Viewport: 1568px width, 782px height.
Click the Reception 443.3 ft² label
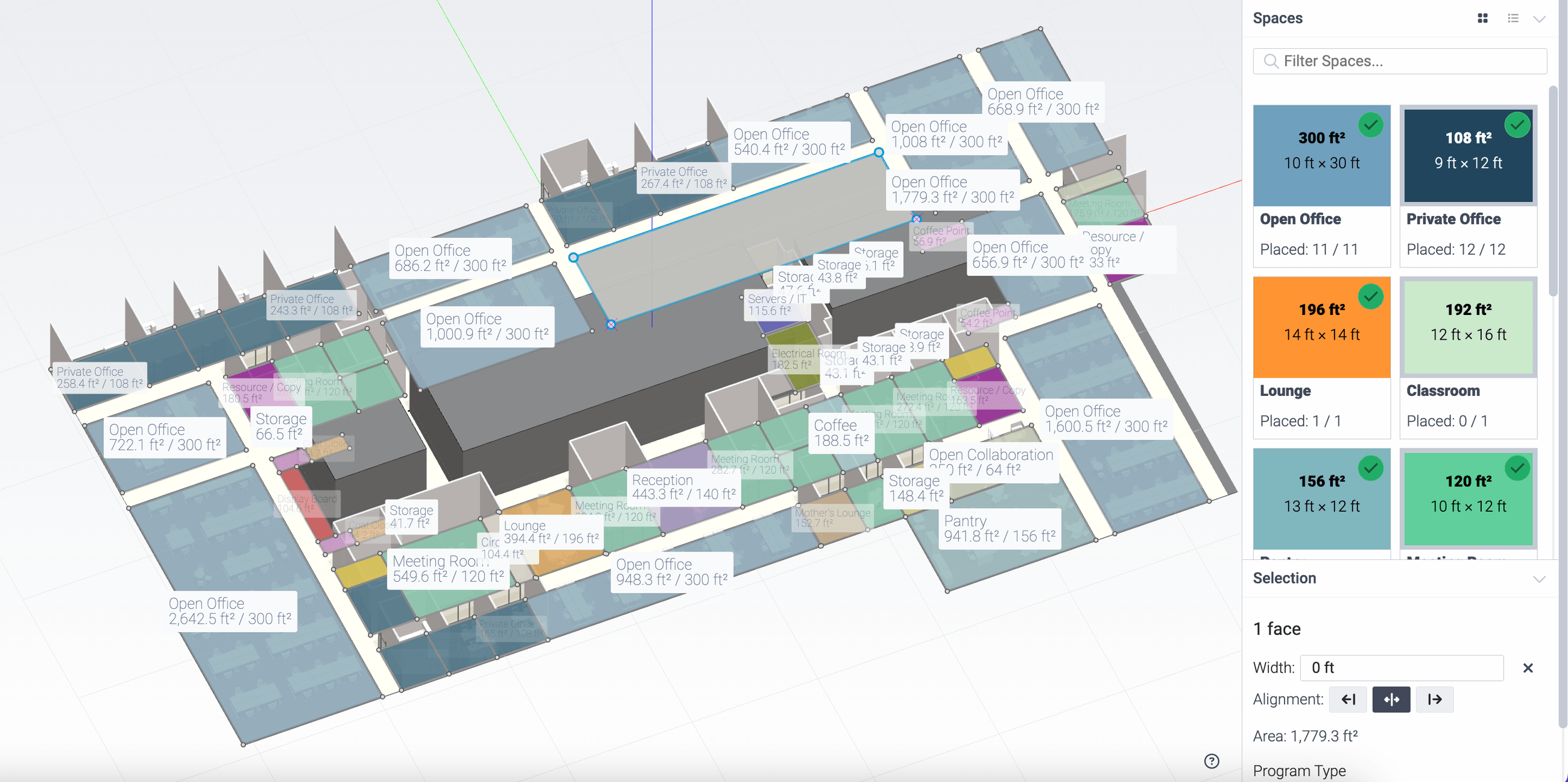click(683, 487)
